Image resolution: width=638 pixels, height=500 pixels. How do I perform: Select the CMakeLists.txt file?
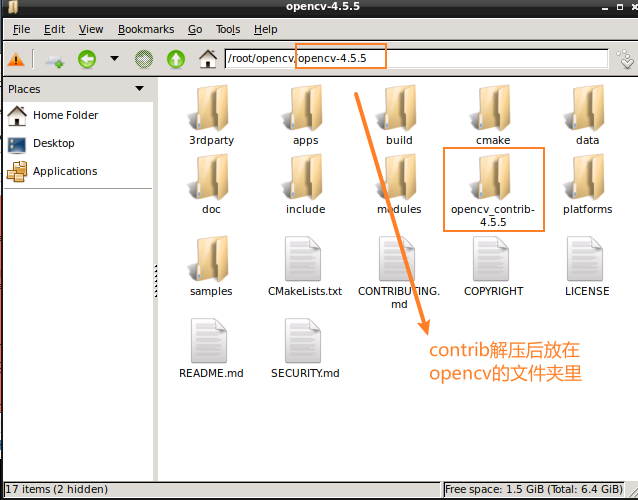(x=305, y=262)
